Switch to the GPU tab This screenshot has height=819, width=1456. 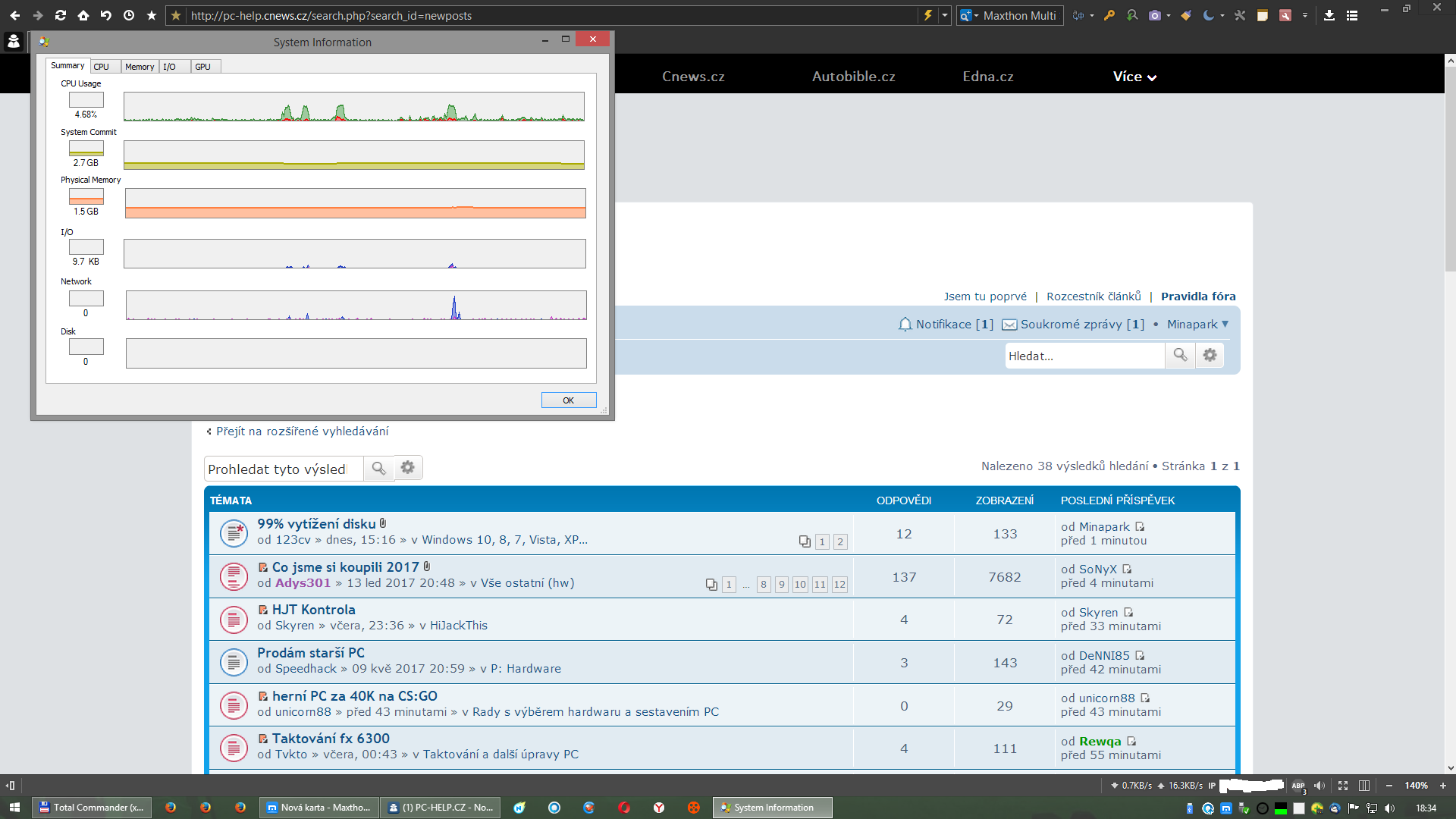click(202, 67)
